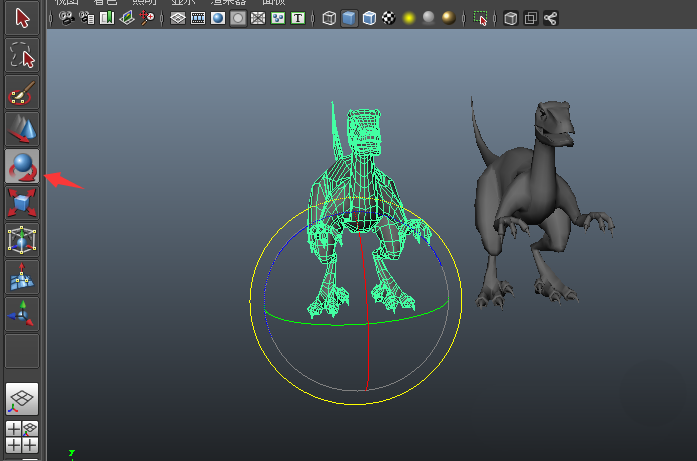Switch to four-view layout
The width and height of the screenshot is (697, 461).
(x=22, y=436)
